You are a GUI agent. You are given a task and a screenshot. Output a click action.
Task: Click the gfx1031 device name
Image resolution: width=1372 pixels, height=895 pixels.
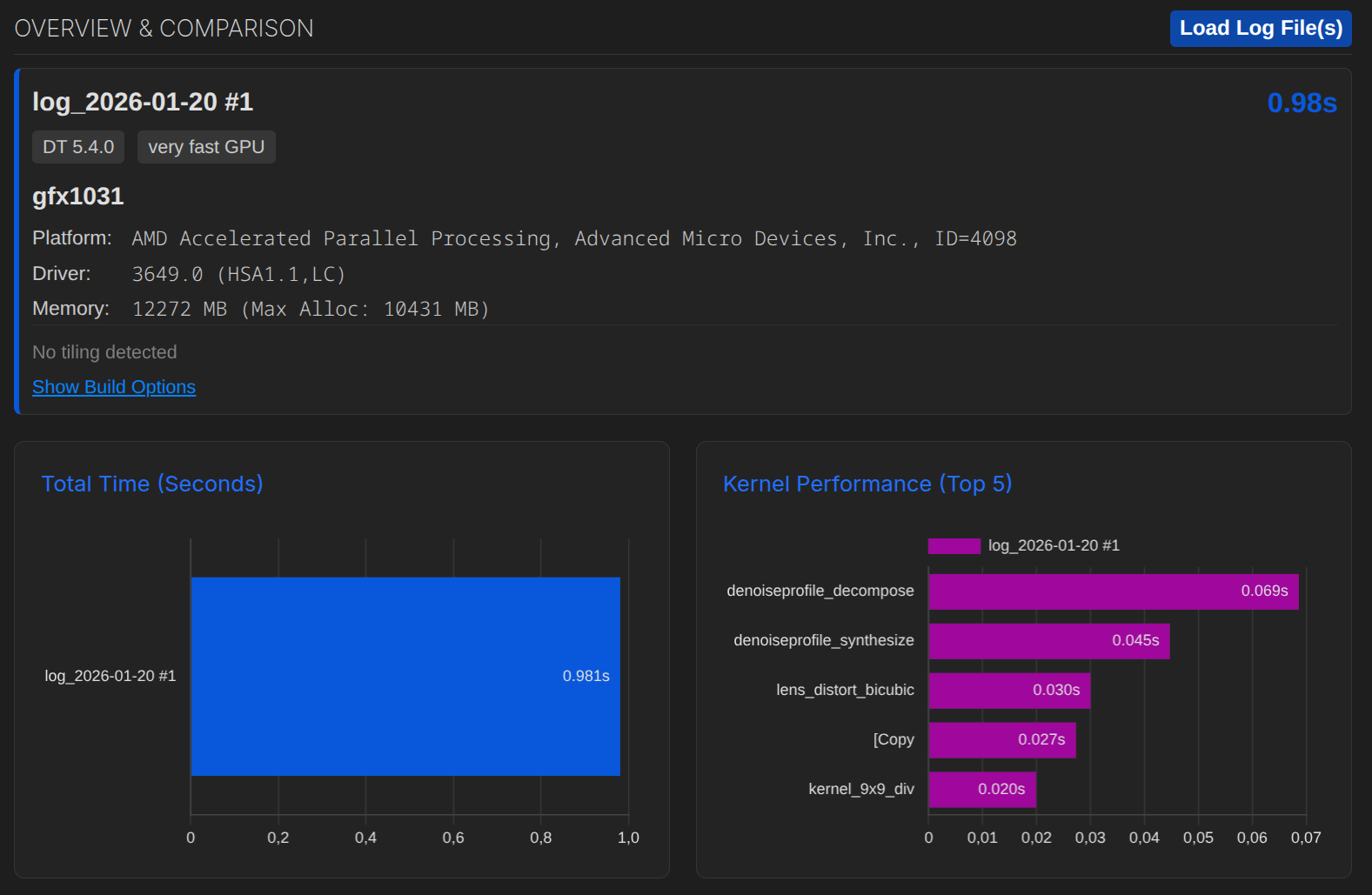[78, 197]
